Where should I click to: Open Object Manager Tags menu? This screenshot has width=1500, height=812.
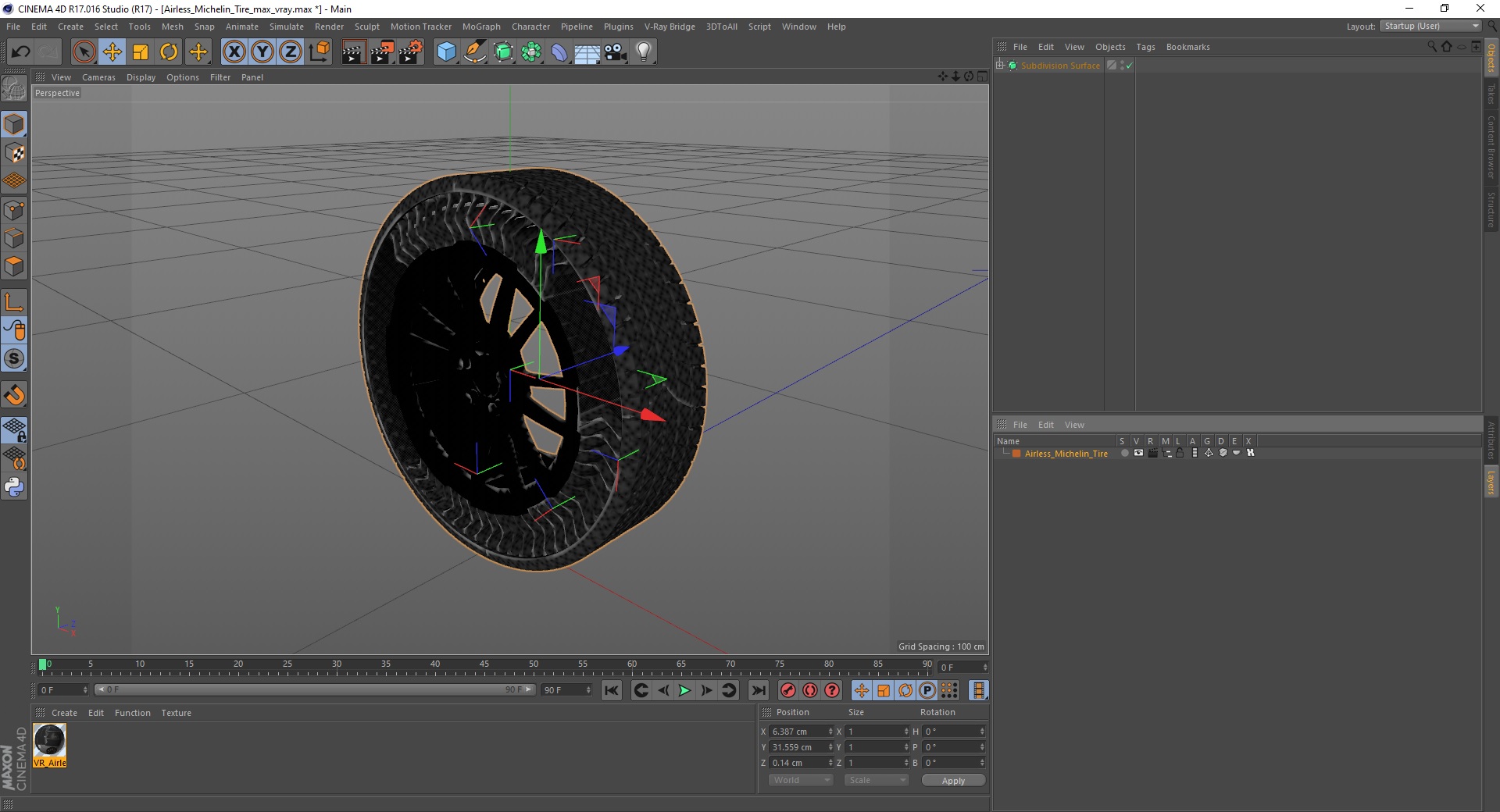coord(1145,47)
